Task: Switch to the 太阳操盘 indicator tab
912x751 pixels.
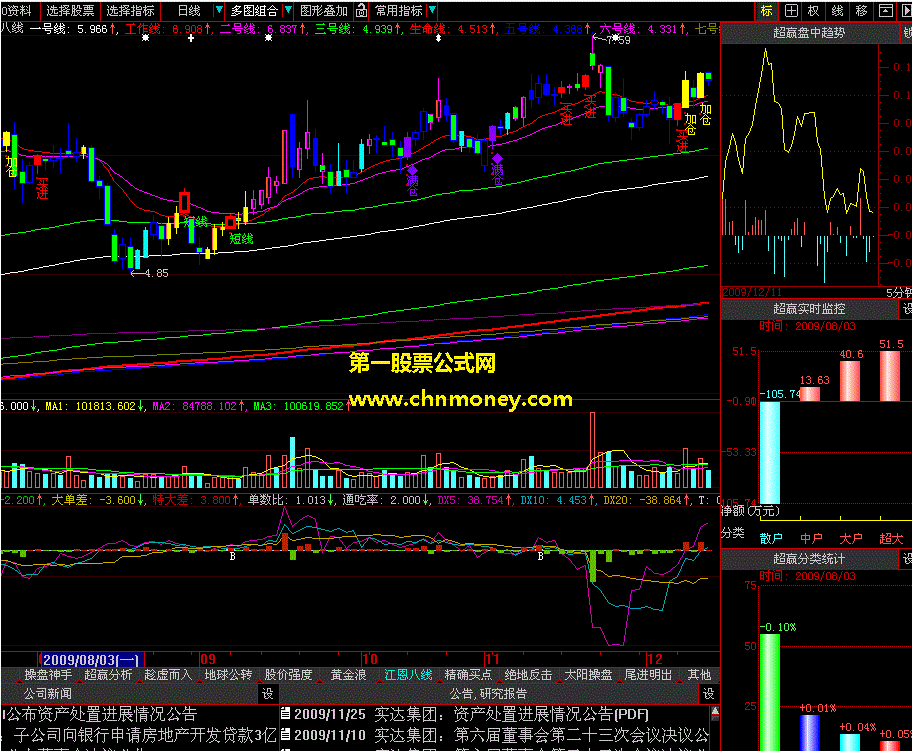Action: (588, 675)
